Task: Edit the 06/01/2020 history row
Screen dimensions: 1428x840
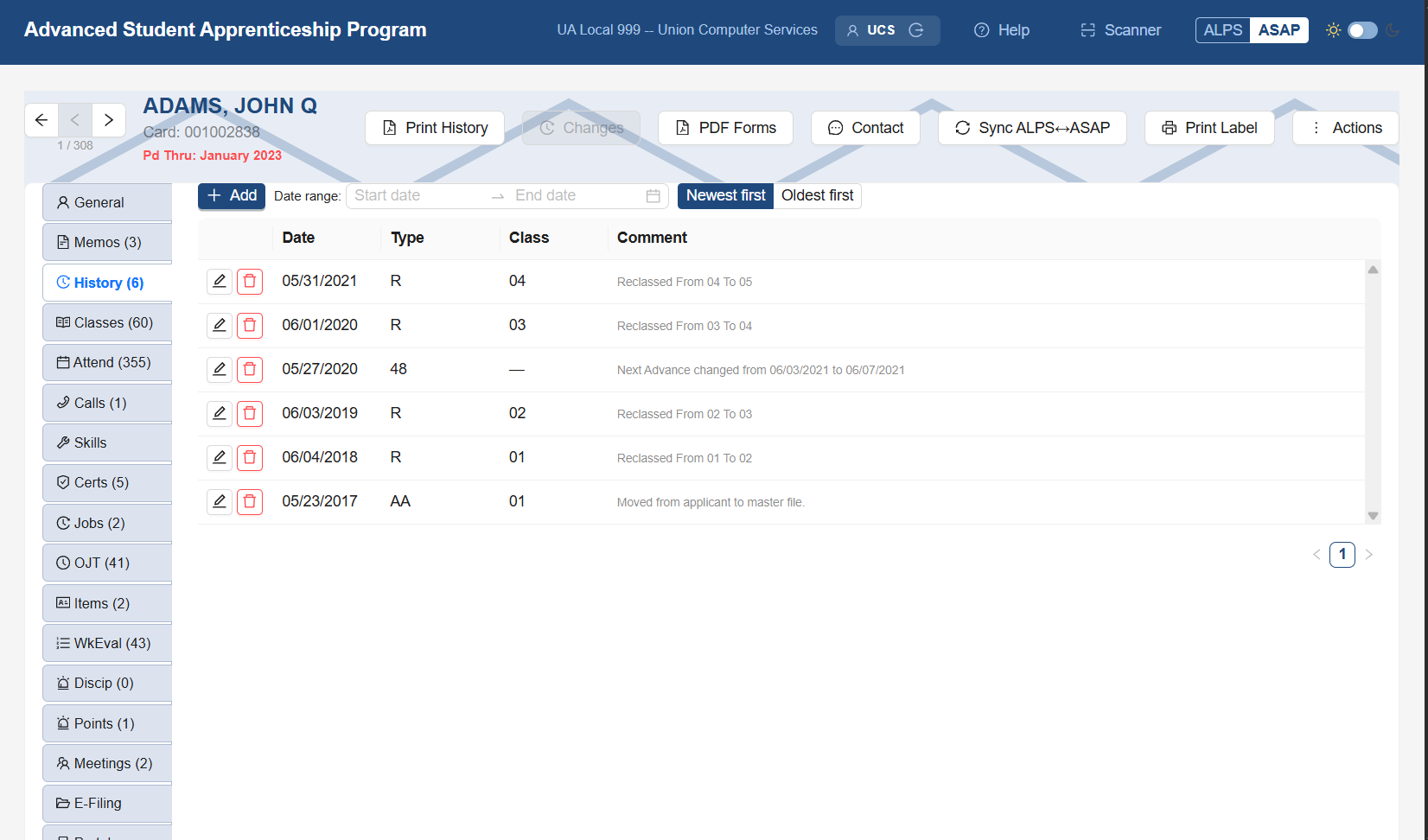Action: coord(220,326)
